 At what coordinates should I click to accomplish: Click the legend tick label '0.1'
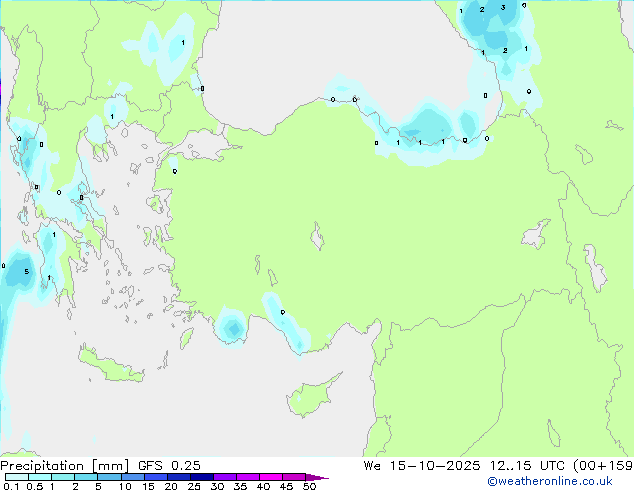pos(11,486)
